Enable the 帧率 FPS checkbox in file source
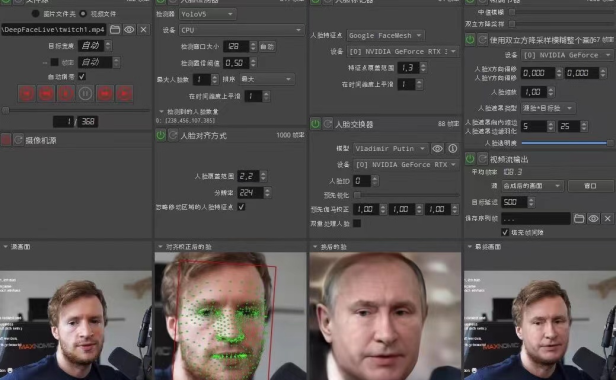Image resolution: width=616 pixels, height=380 pixels. 55,62
